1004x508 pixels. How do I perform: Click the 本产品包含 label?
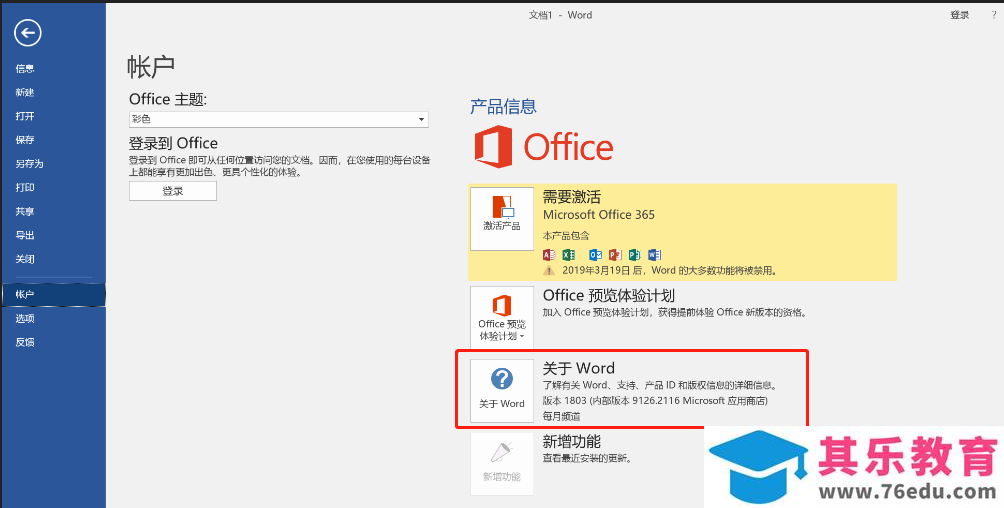pos(566,236)
